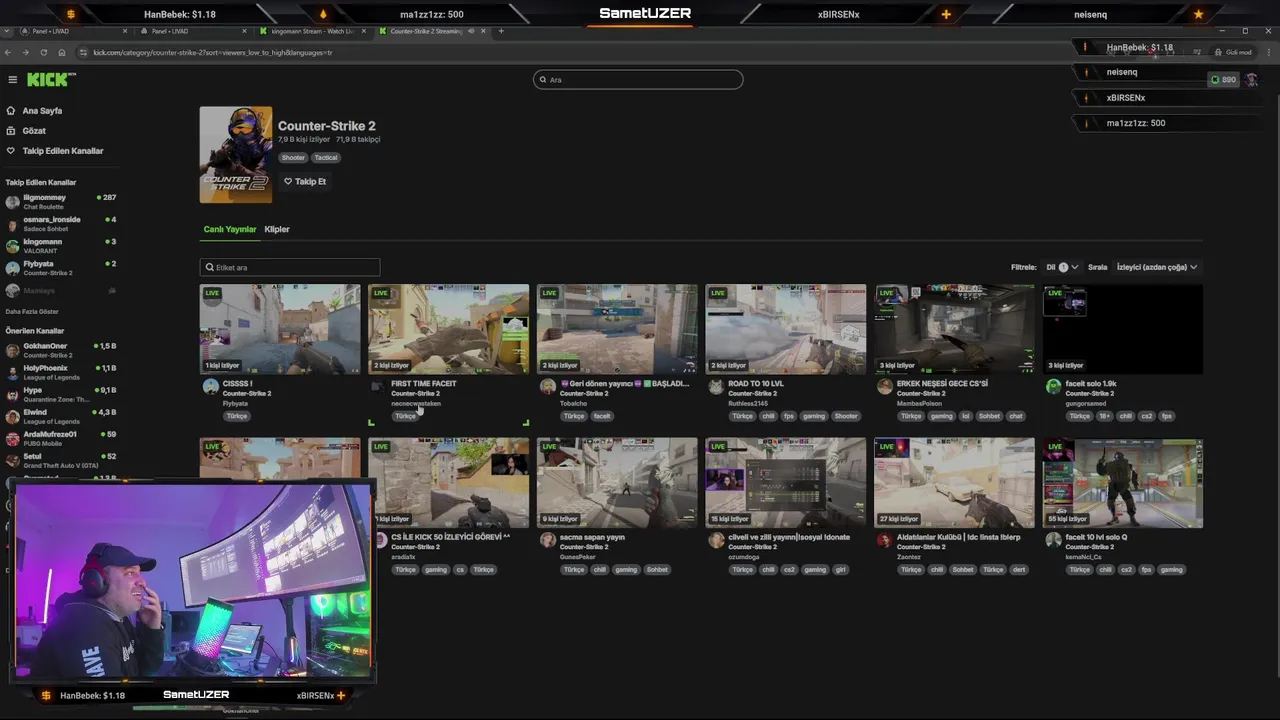The width and height of the screenshot is (1280, 720).
Task: Click MambasPoison streamer avatar
Action: [884, 387]
